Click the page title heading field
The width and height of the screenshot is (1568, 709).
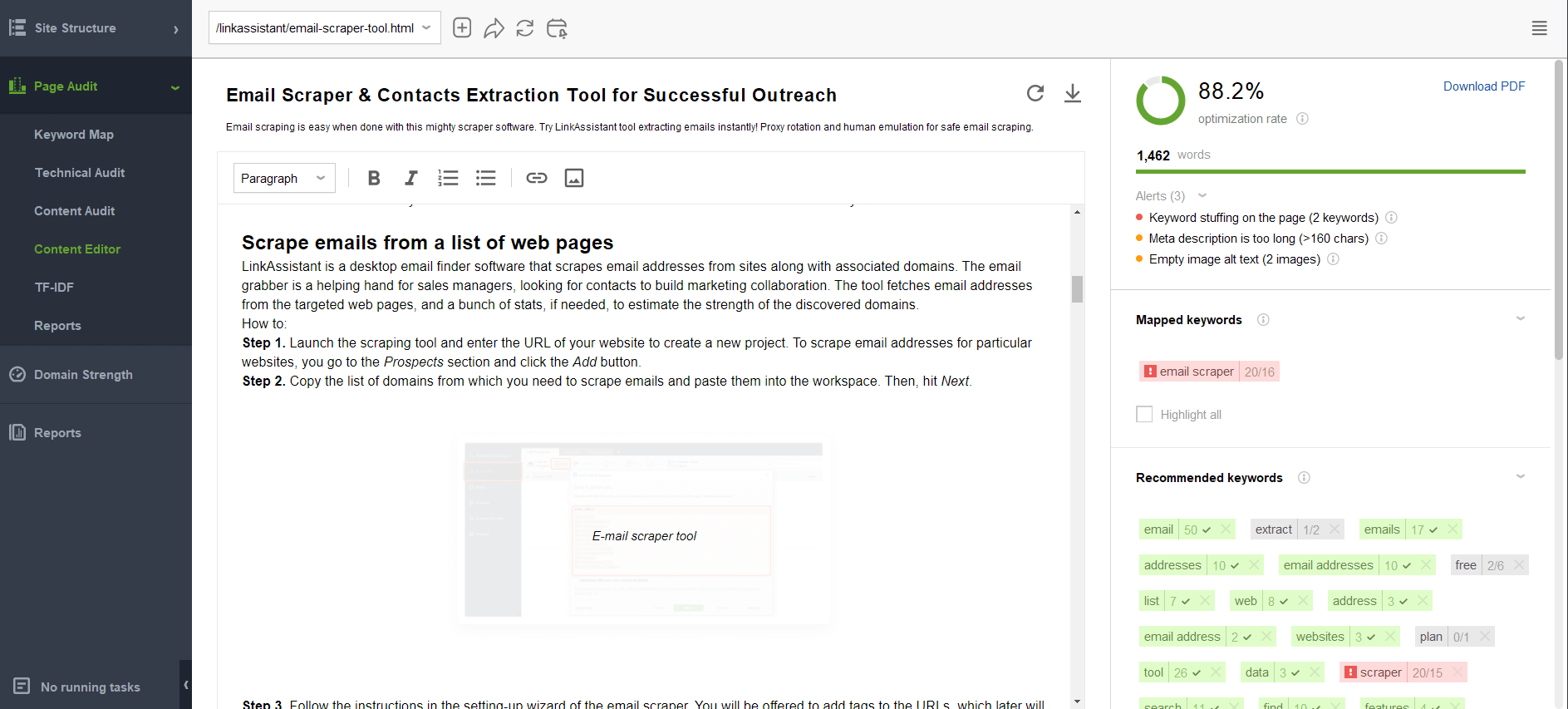(x=531, y=96)
